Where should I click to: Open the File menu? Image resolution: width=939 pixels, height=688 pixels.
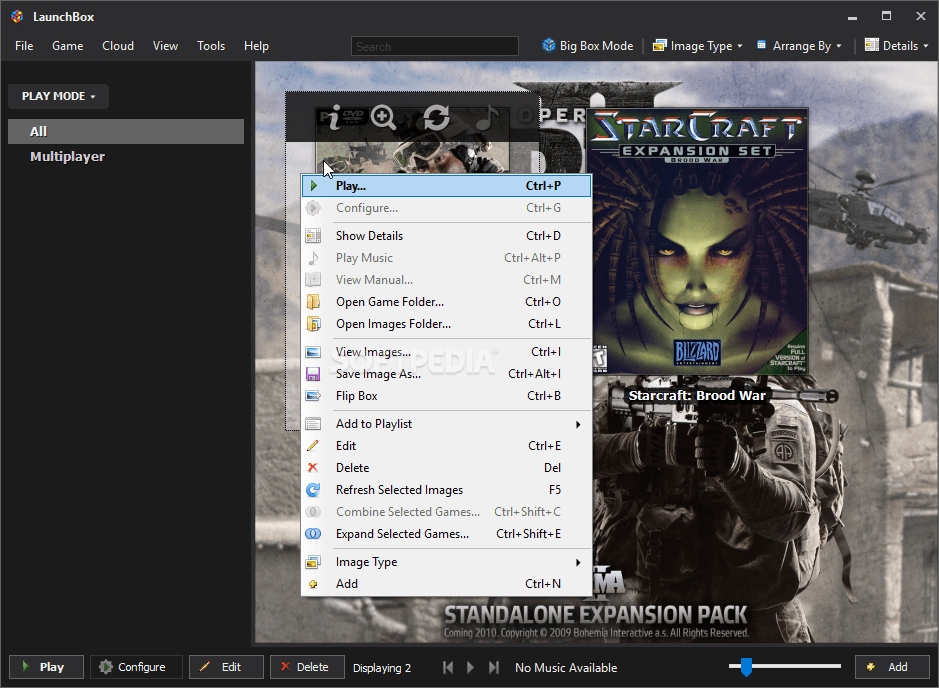tap(24, 46)
